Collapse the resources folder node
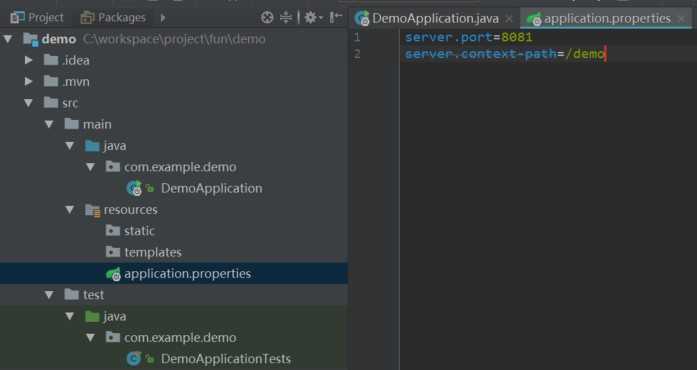 (70, 209)
